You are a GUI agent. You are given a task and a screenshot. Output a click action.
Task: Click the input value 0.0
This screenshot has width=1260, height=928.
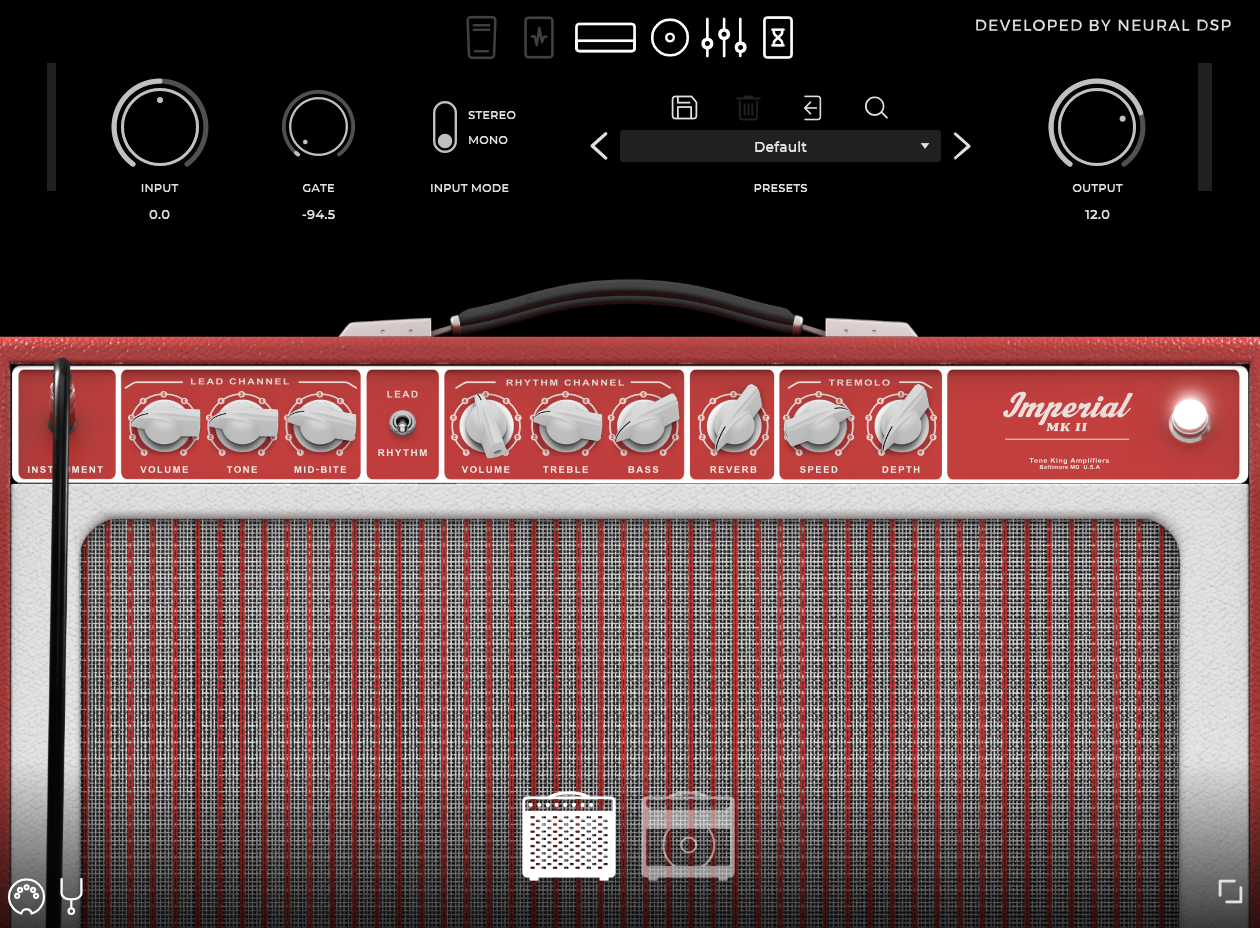coord(159,214)
